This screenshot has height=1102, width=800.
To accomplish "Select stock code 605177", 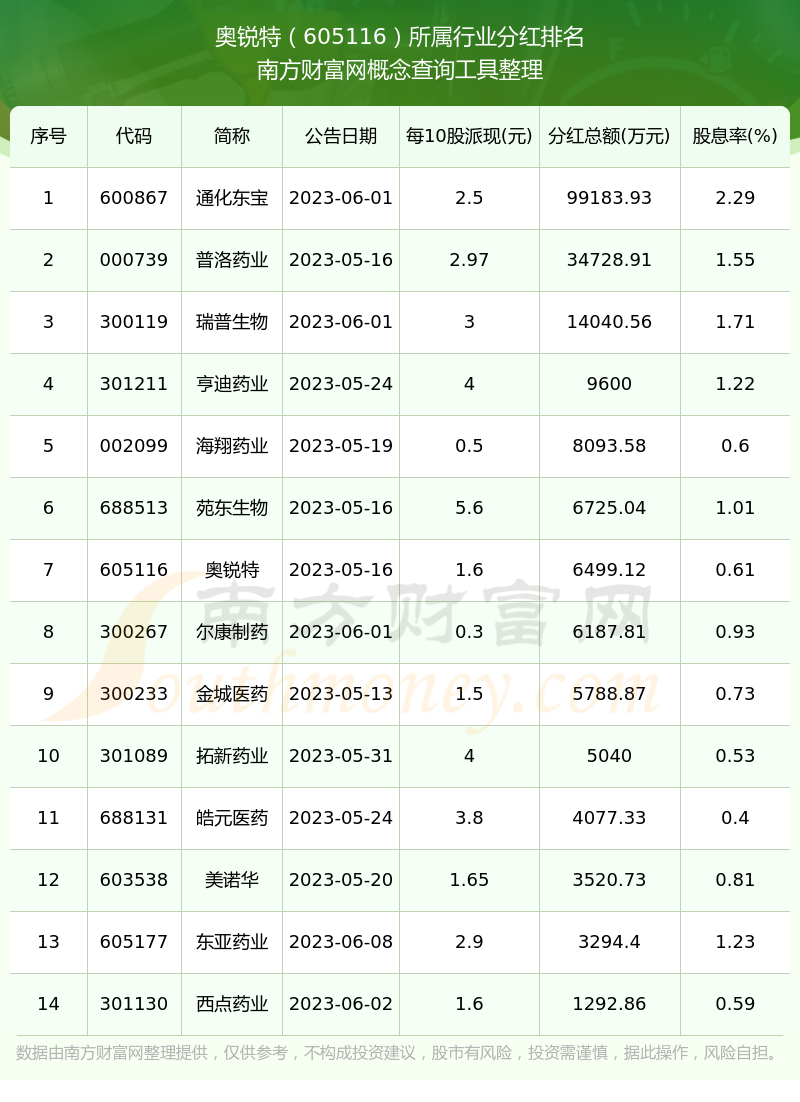I will coord(134,942).
